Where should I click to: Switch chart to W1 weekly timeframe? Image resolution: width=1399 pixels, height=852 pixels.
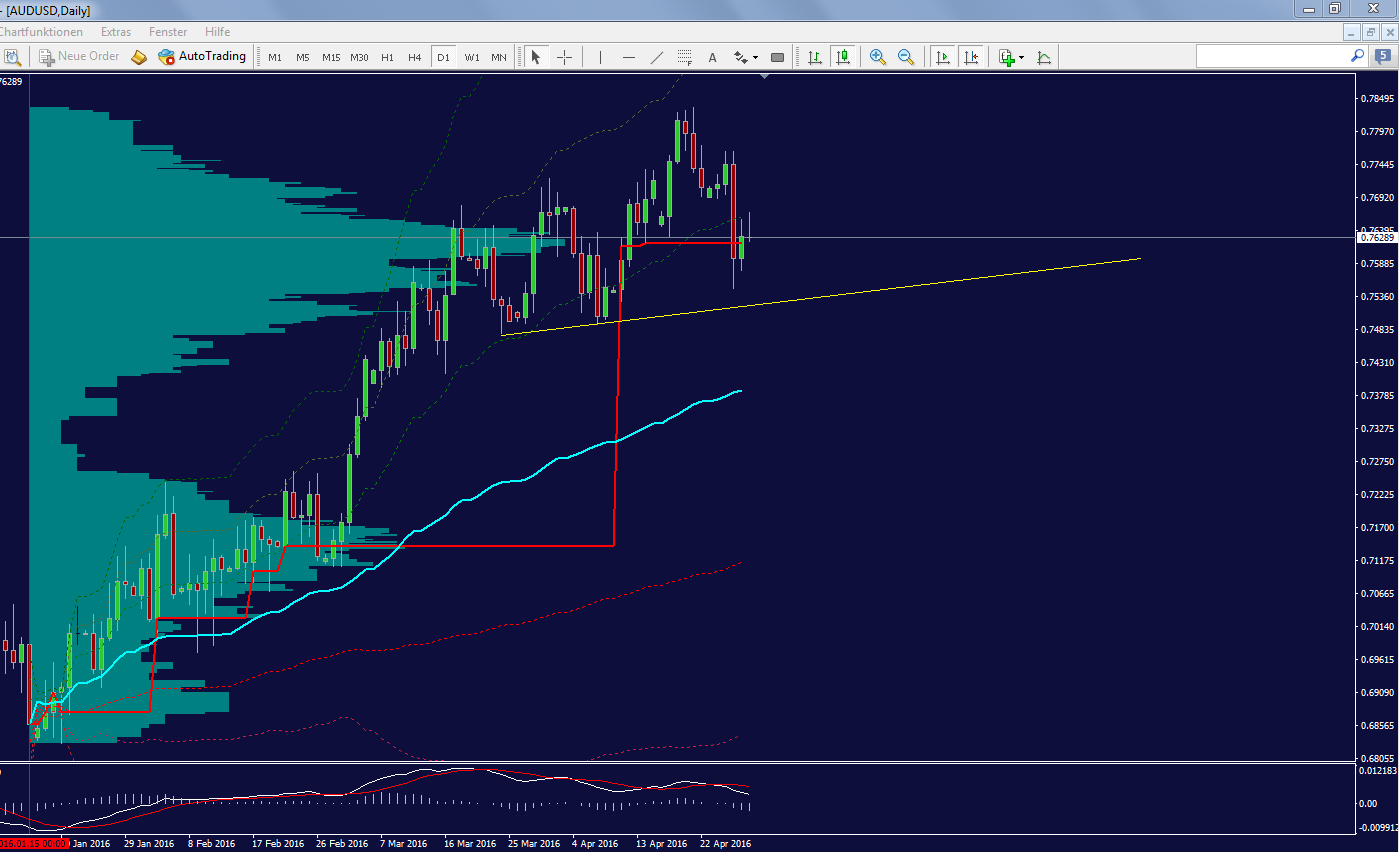coord(472,58)
